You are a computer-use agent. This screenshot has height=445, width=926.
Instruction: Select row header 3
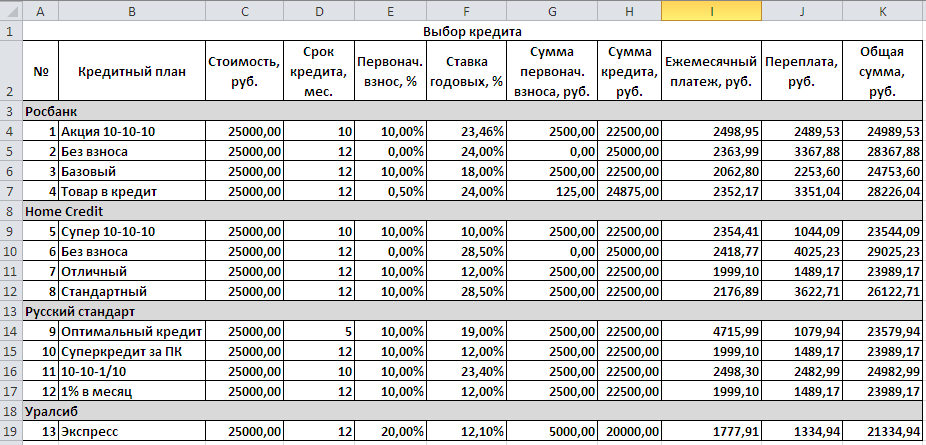(x=11, y=111)
